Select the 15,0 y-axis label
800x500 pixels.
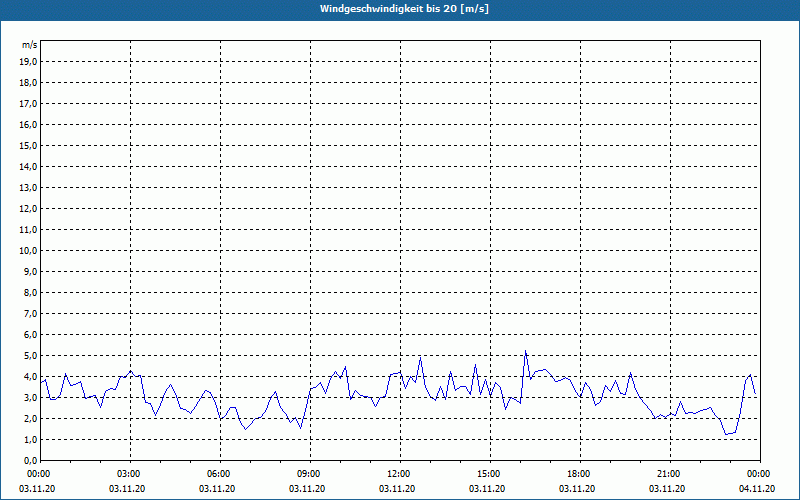coord(29,145)
